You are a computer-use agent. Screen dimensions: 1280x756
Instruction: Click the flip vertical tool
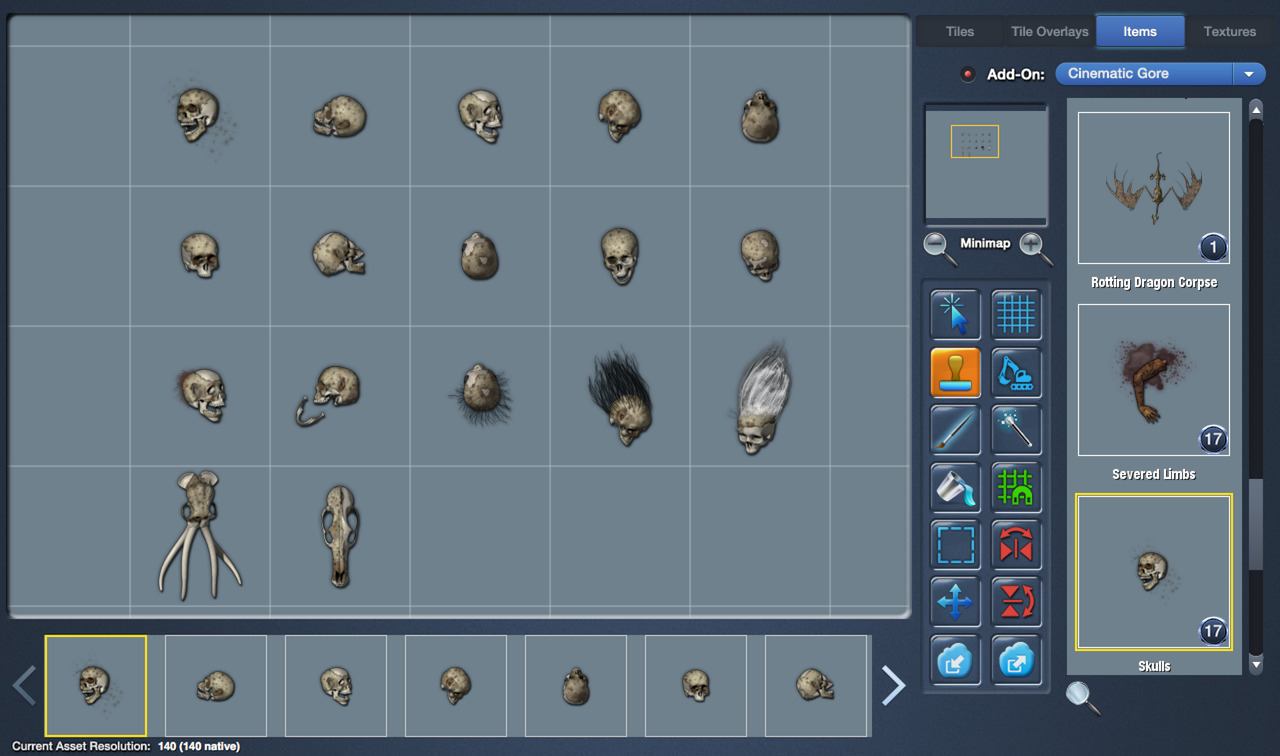pos(1016,602)
